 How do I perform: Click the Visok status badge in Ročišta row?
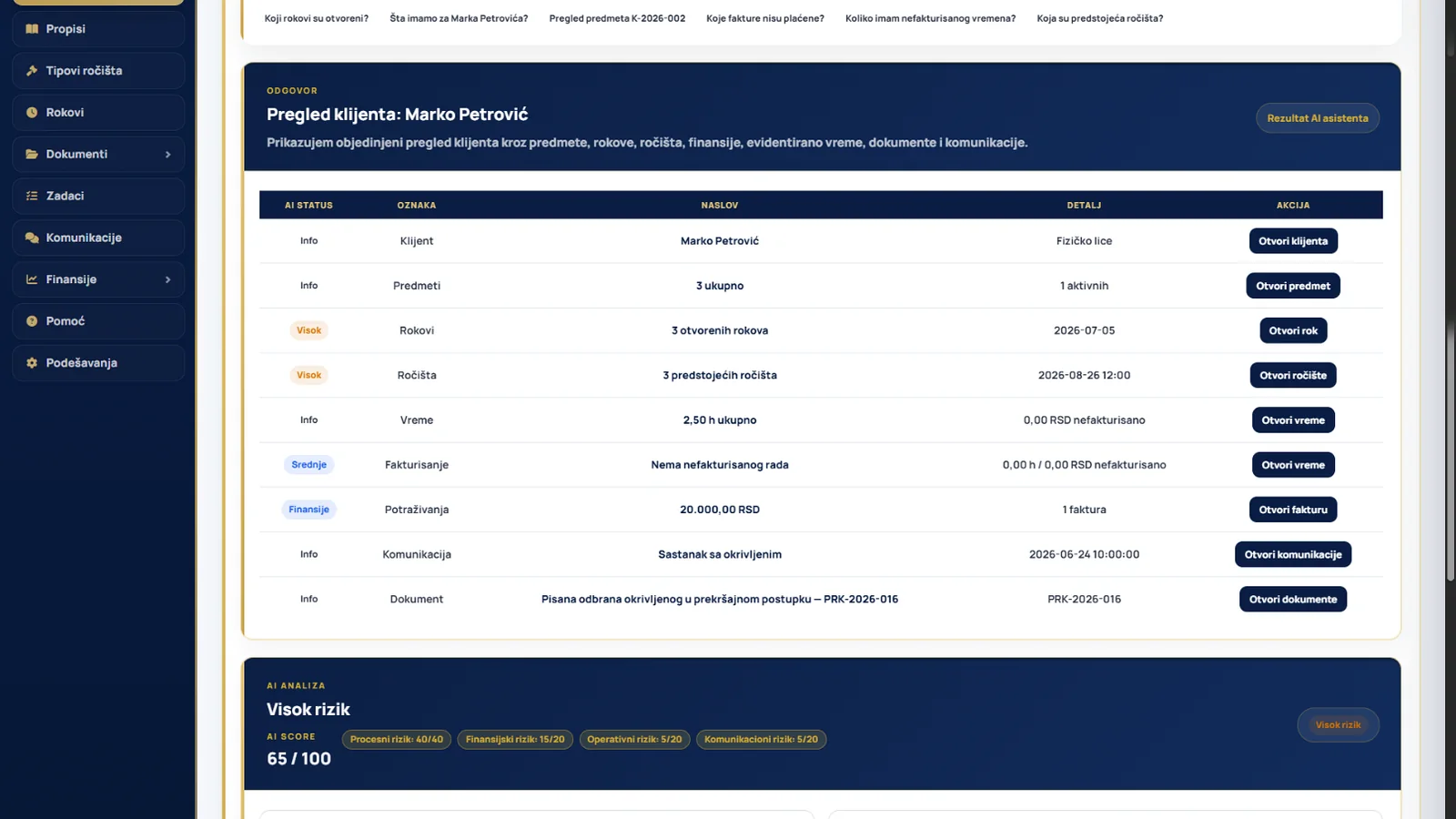(x=308, y=375)
